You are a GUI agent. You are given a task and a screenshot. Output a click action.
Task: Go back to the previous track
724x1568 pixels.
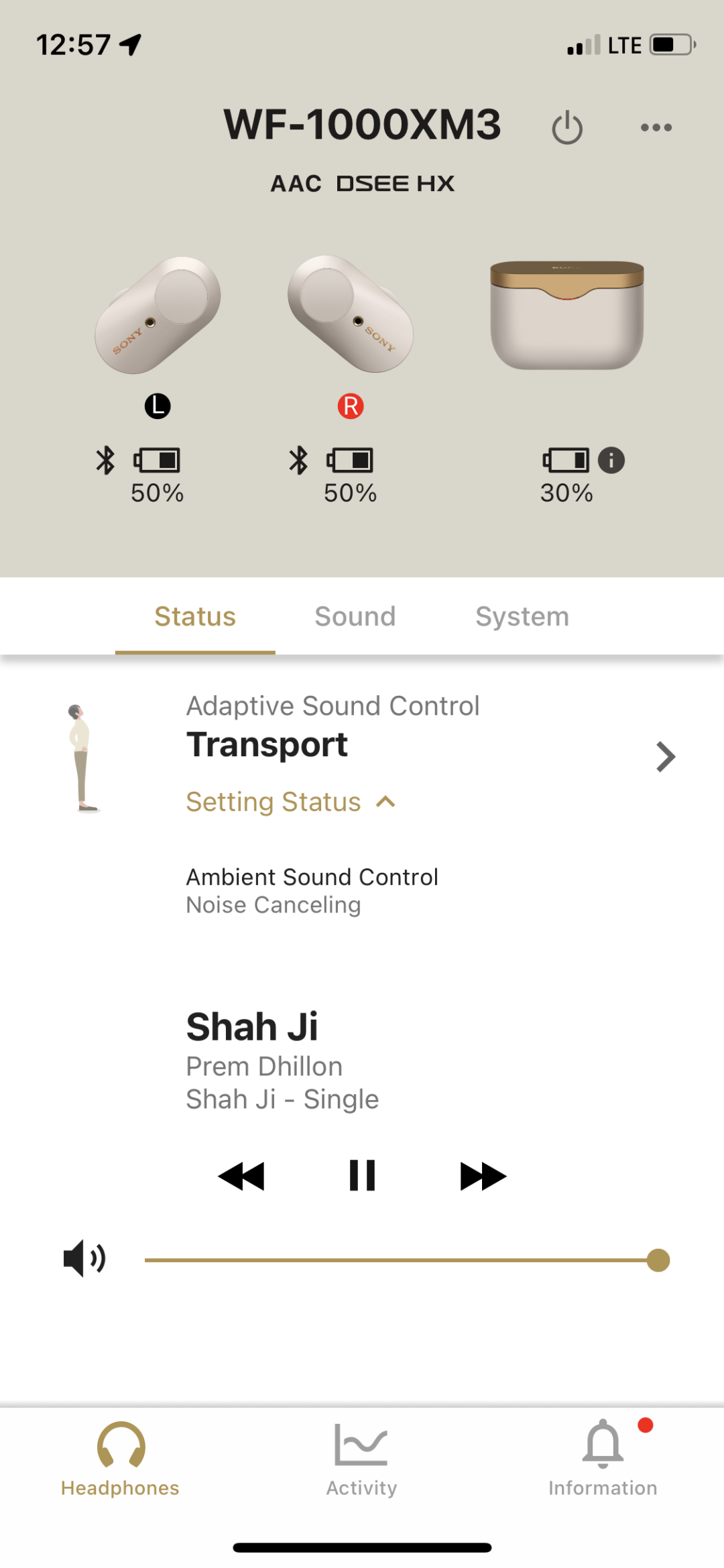click(241, 1176)
